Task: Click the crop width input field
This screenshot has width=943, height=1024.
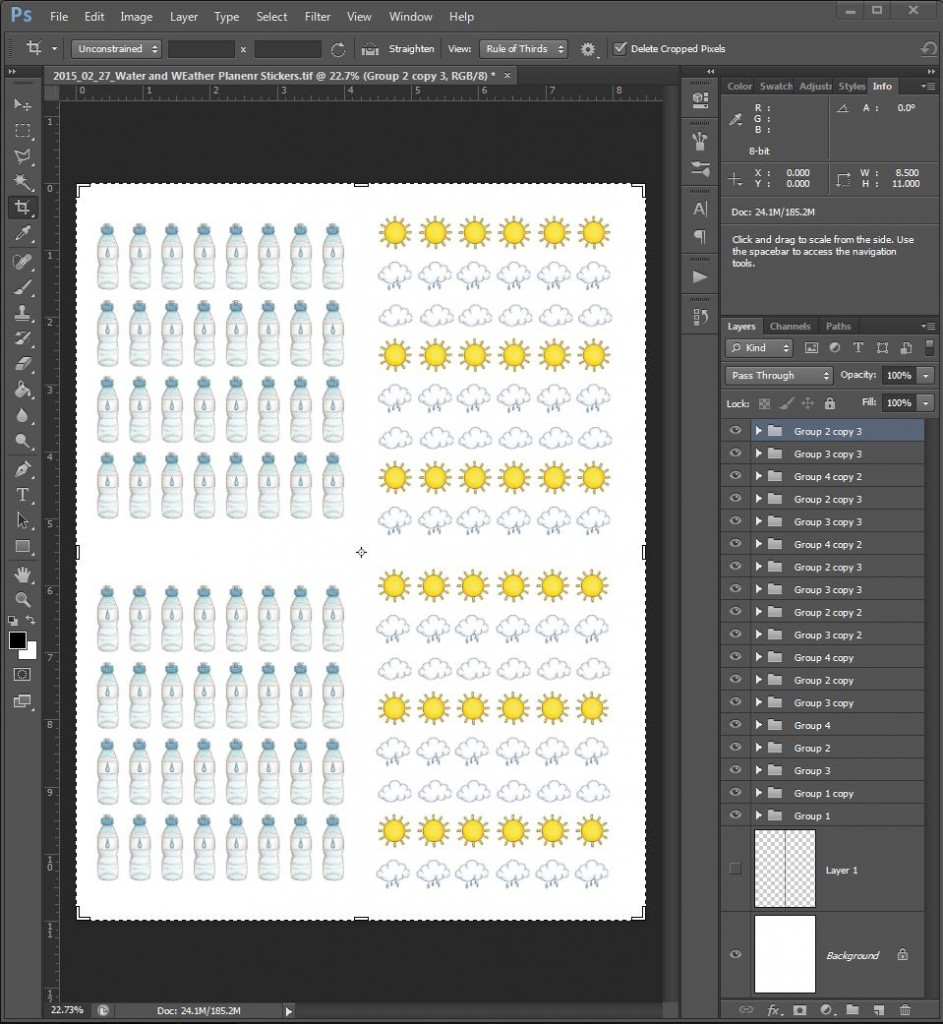Action: click(201, 49)
